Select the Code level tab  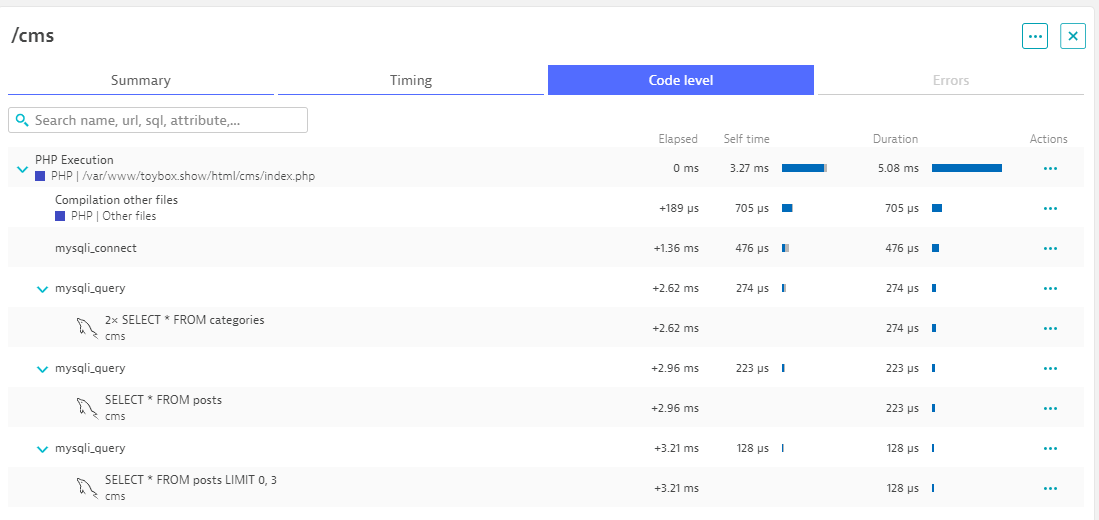[680, 80]
